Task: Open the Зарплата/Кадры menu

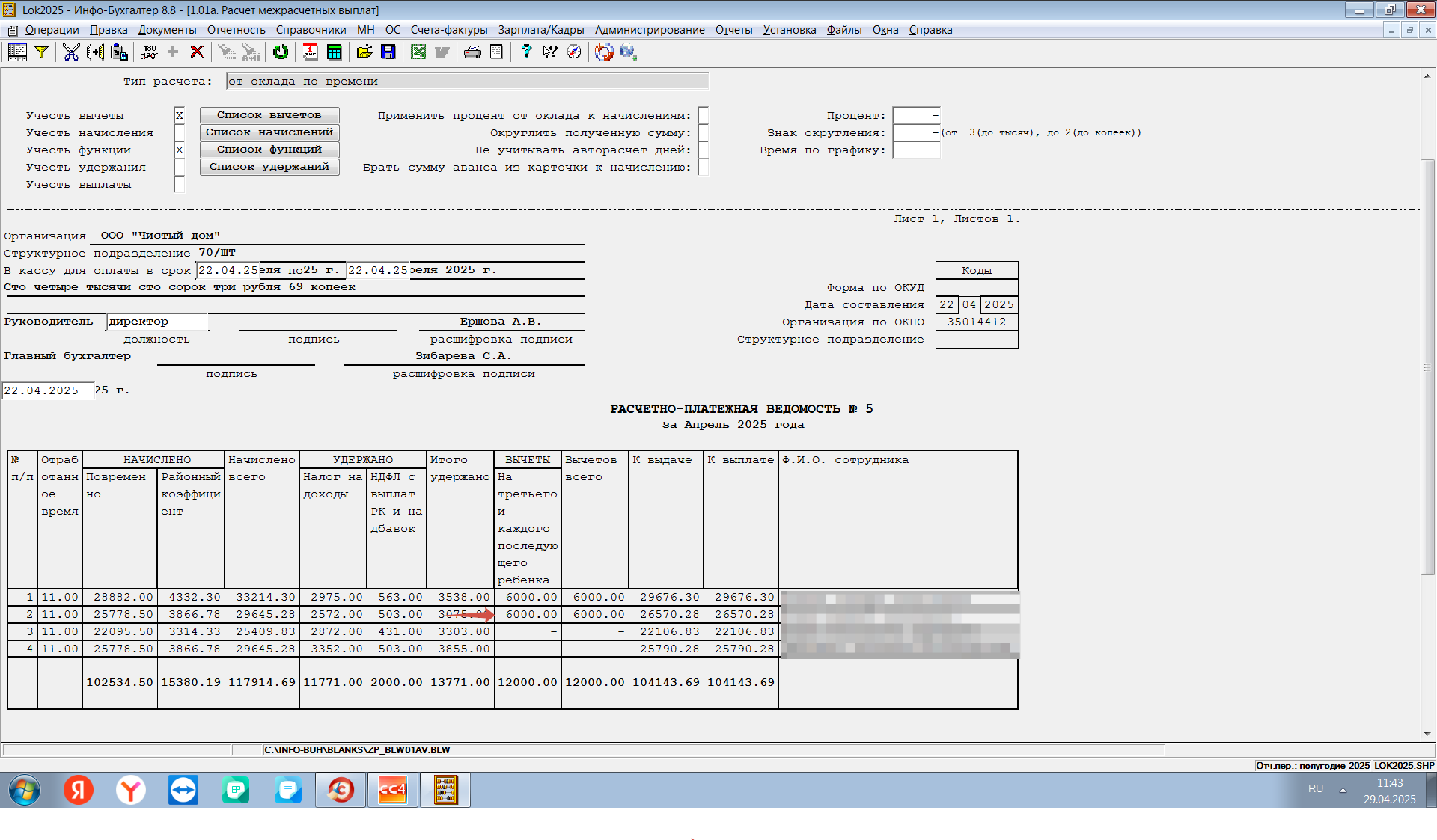Action: pyautogui.click(x=541, y=30)
